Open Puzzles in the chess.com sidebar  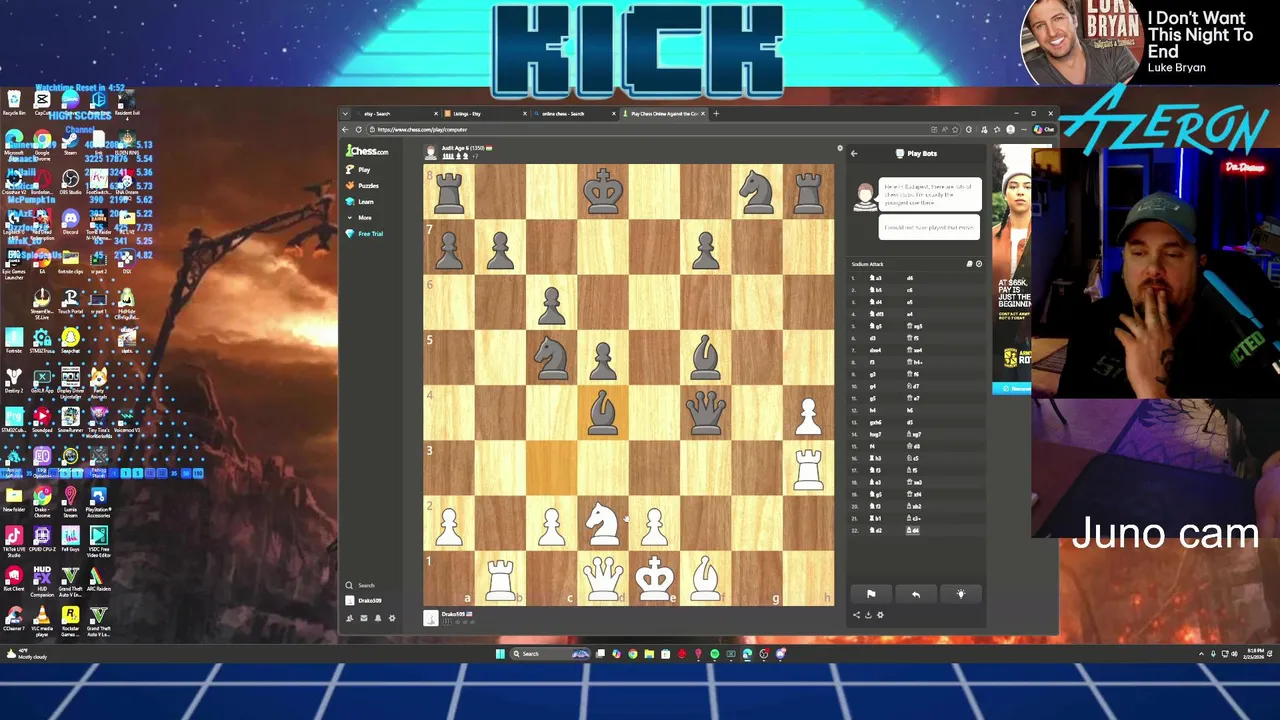tap(362, 186)
